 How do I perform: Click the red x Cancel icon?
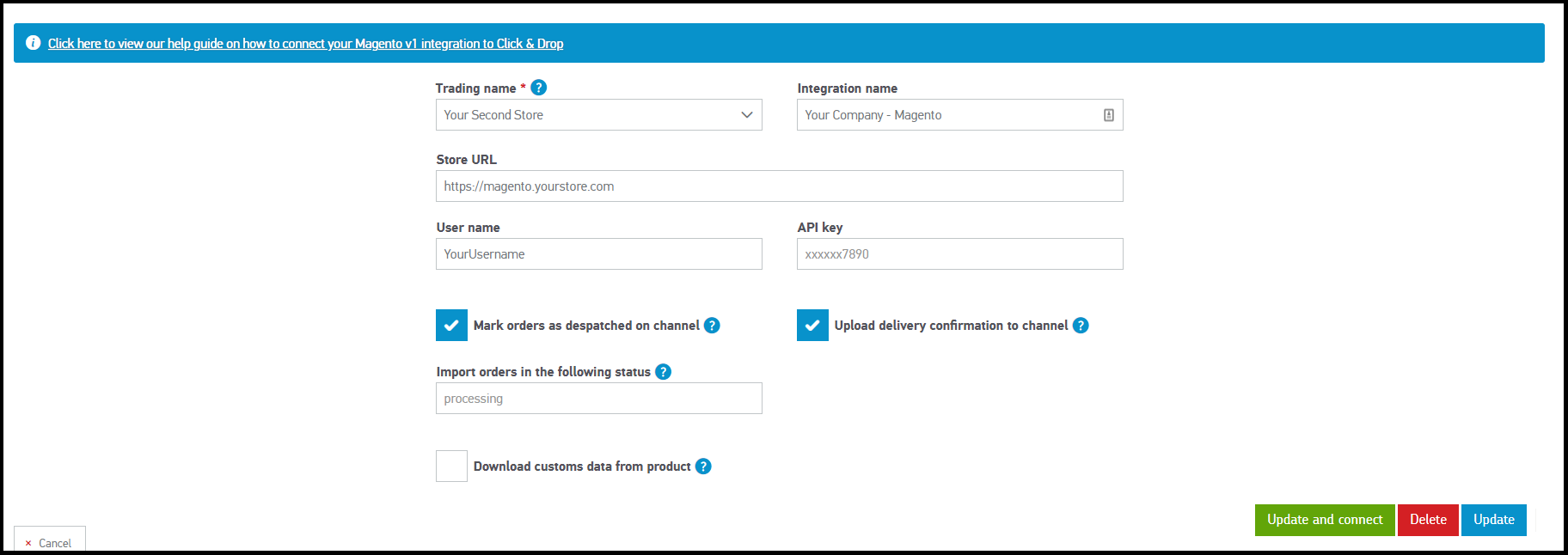[x=28, y=543]
